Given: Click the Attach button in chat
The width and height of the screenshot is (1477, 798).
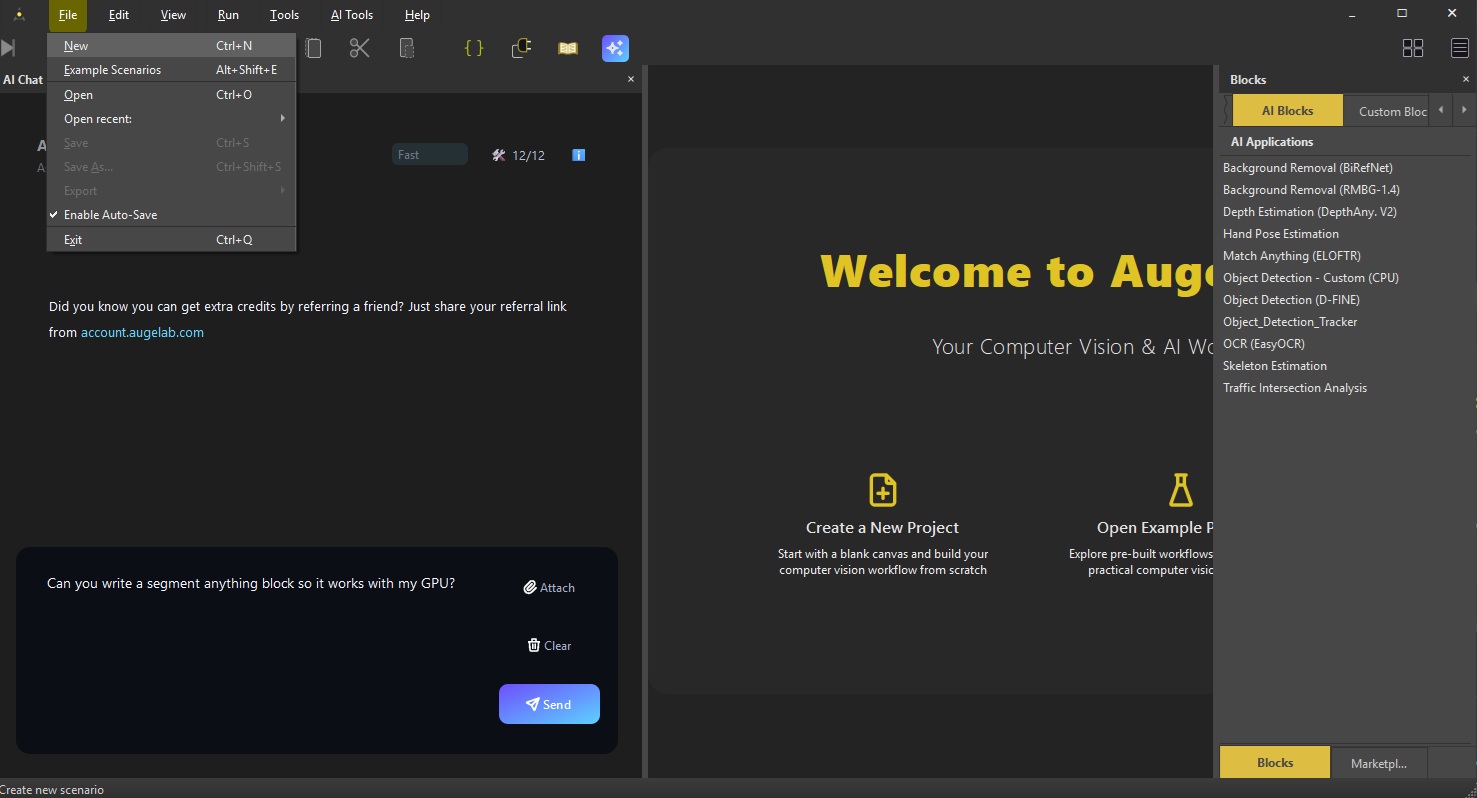Looking at the screenshot, I should click(x=549, y=588).
